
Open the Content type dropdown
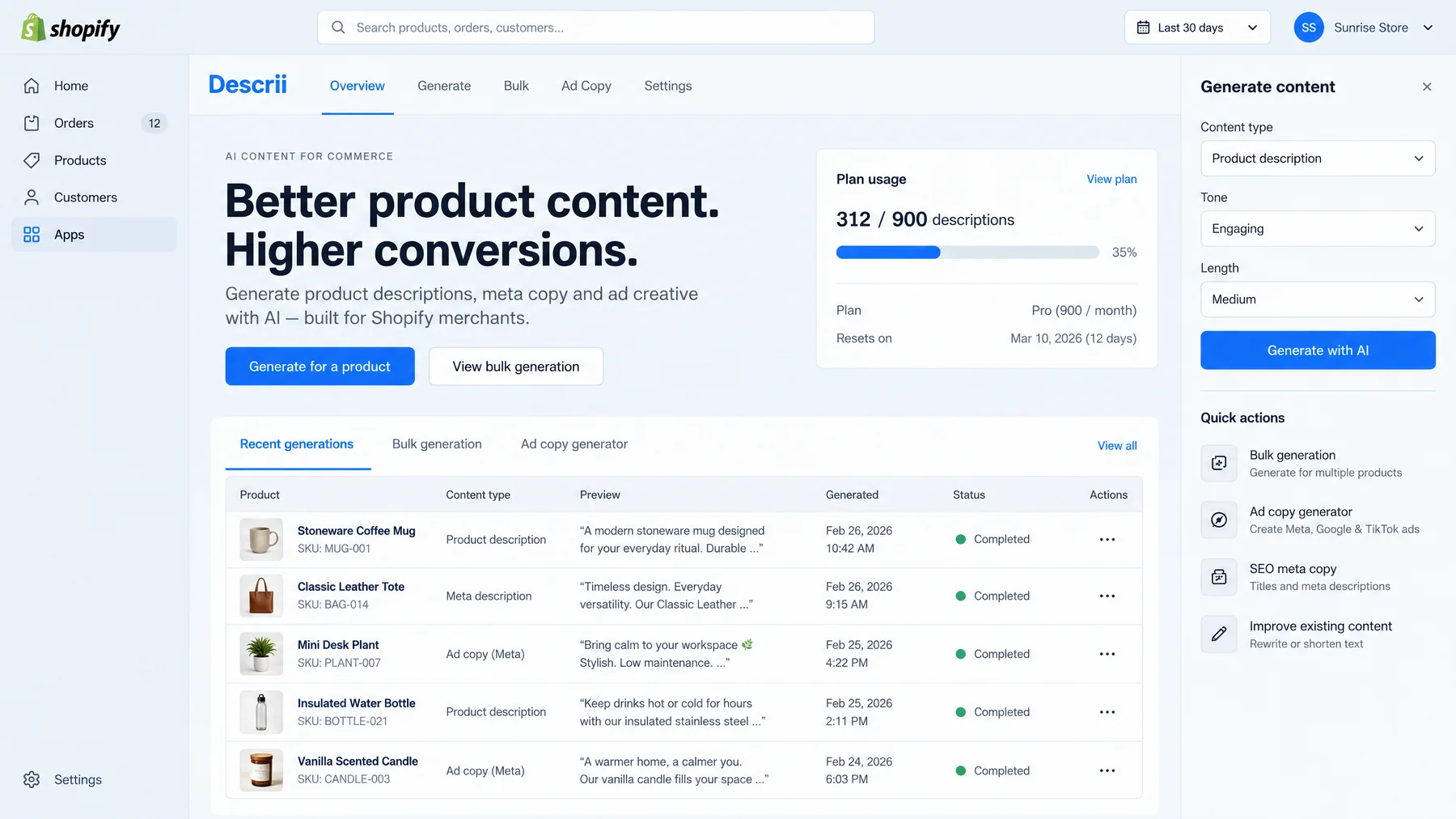pos(1318,159)
